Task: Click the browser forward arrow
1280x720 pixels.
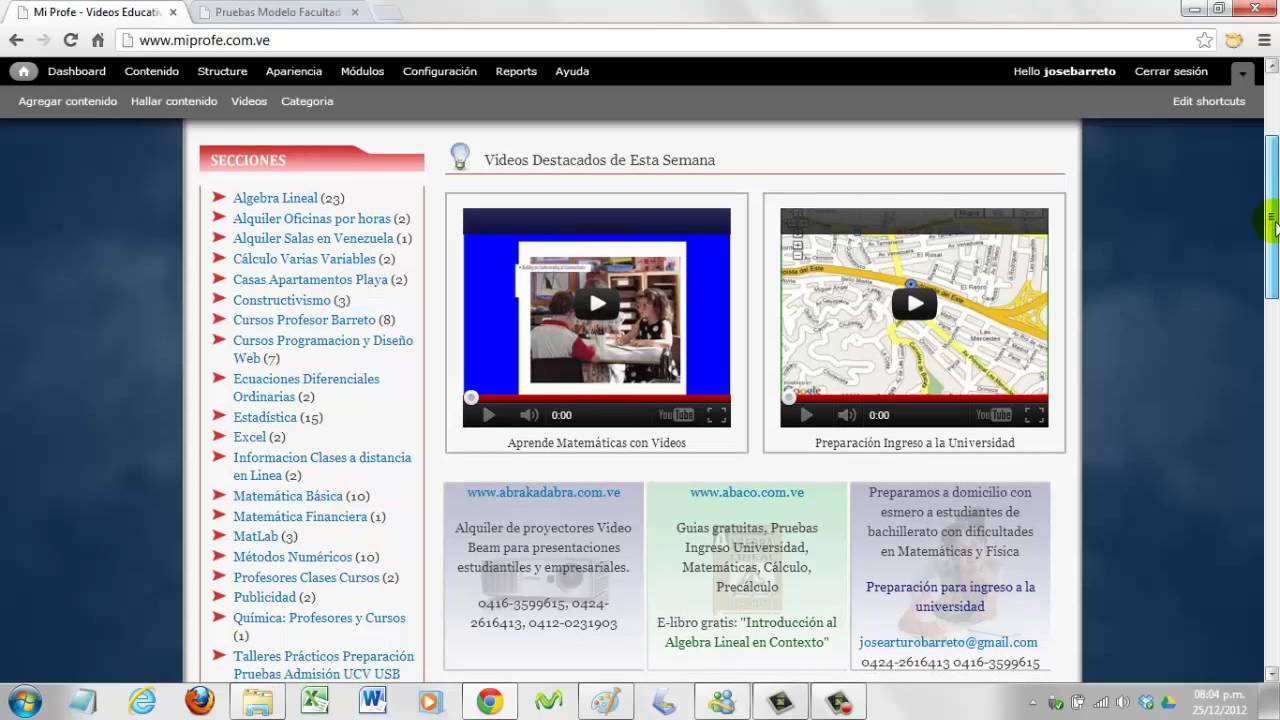Action: coord(43,40)
